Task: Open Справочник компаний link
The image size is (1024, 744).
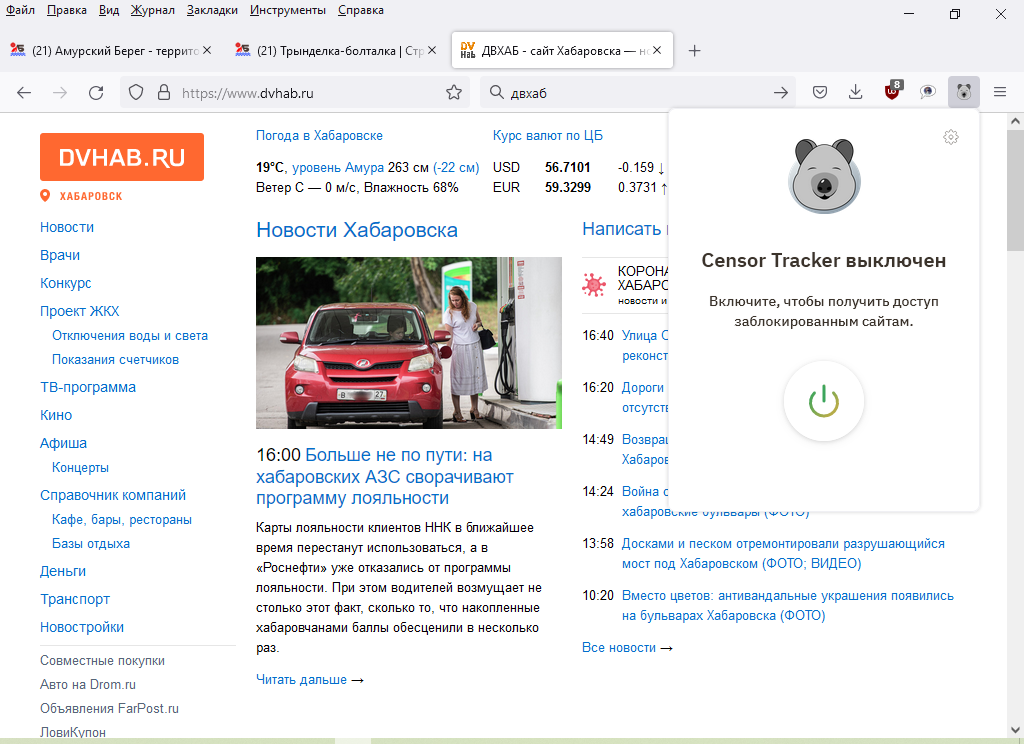Action: point(113,495)
